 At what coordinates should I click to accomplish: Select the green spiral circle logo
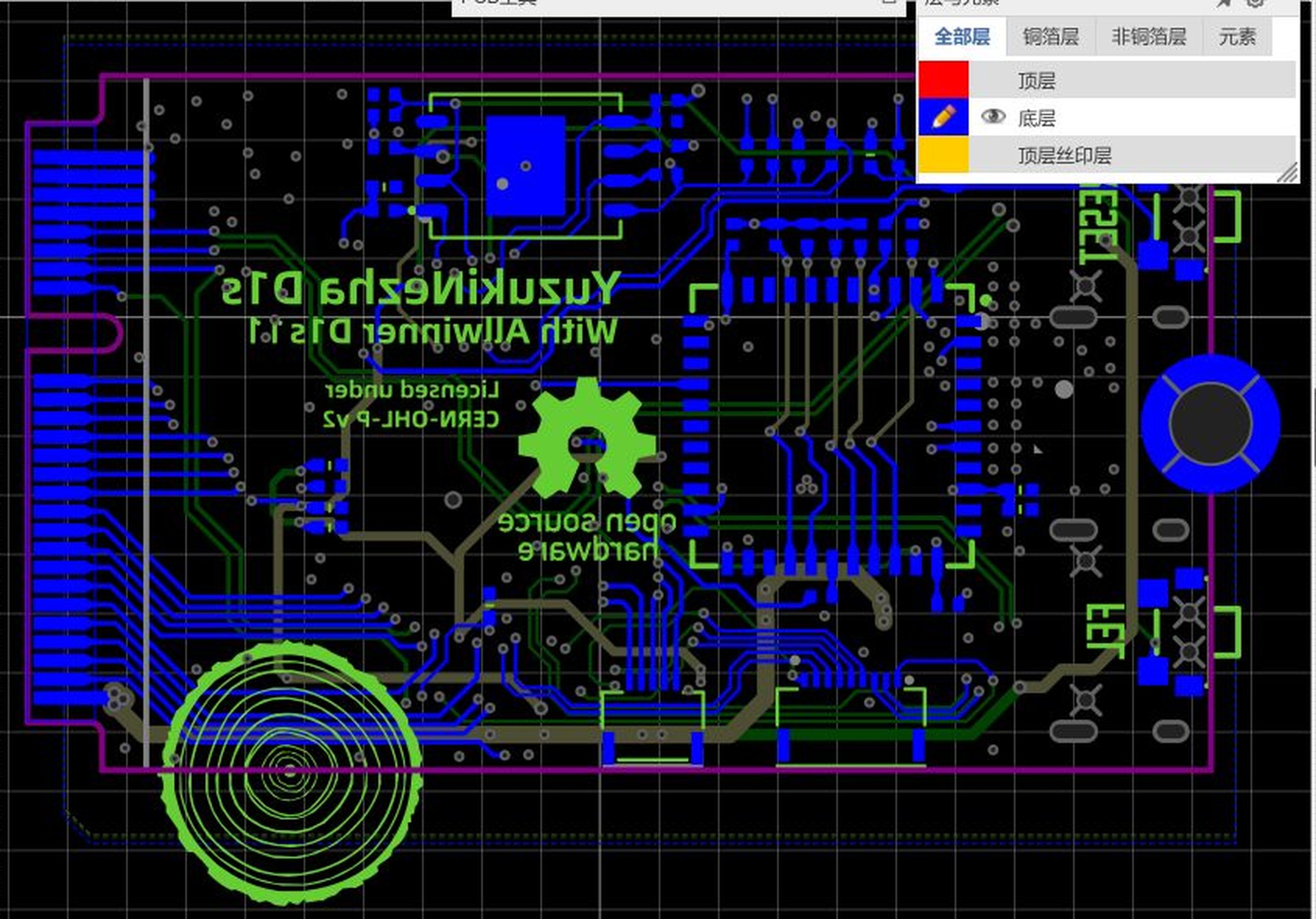(x=292, y=772)
